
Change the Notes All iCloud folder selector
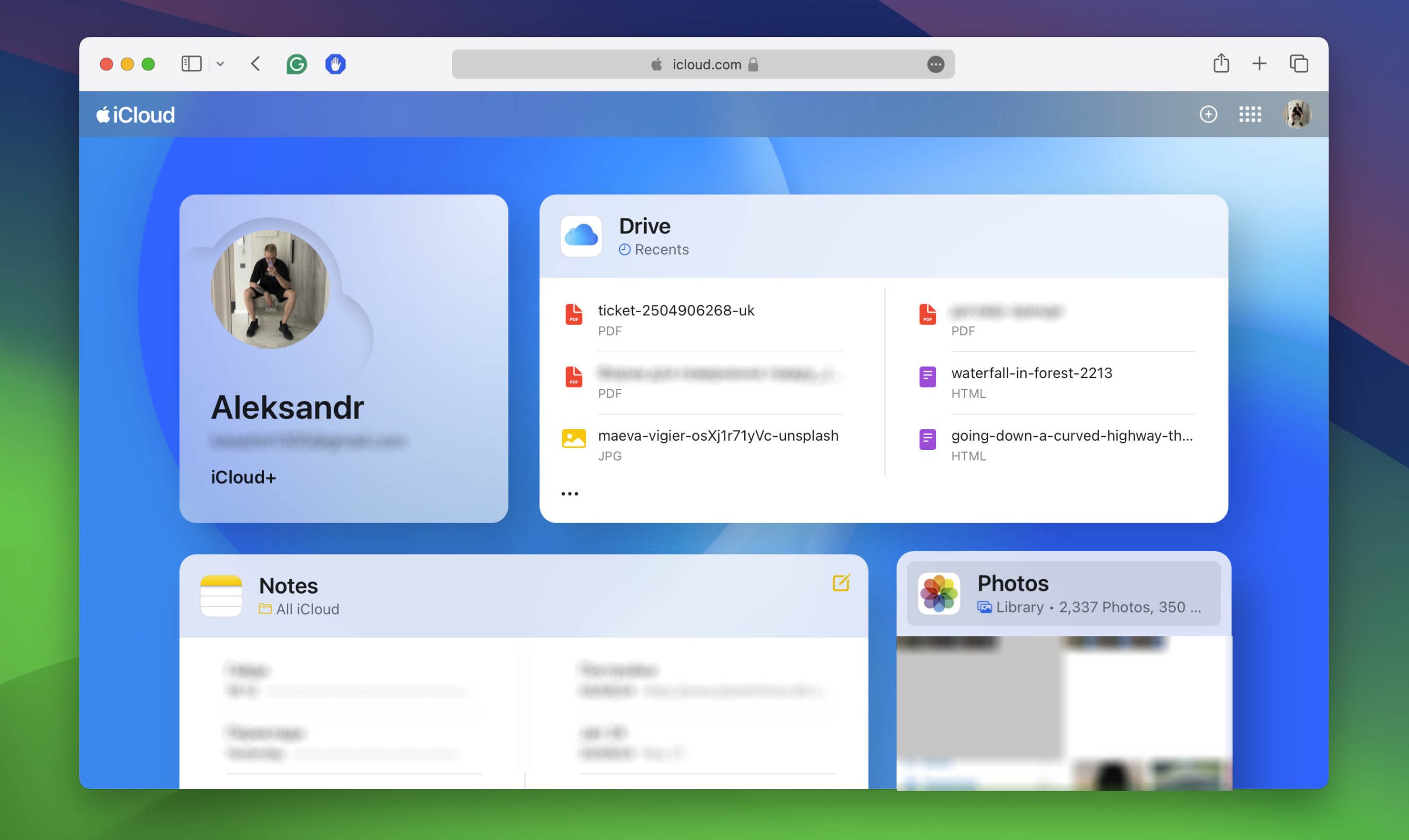[x=299, y=609]
